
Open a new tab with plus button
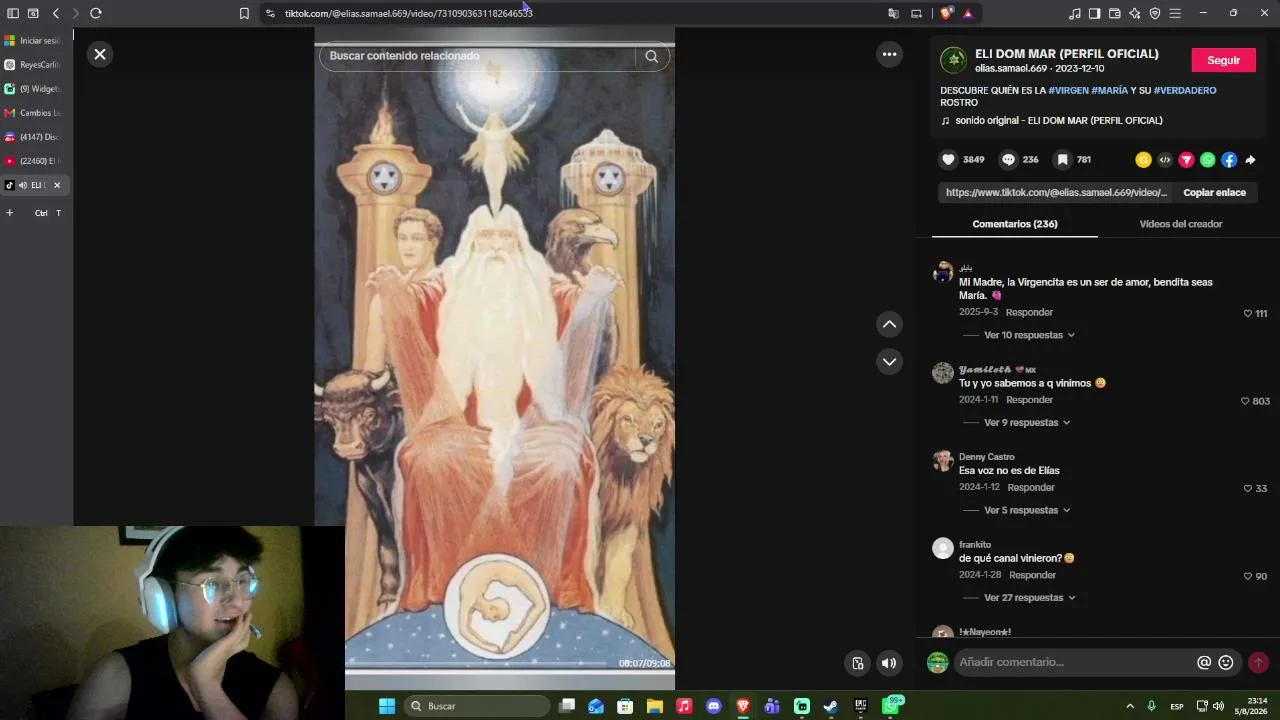[10, 213]
